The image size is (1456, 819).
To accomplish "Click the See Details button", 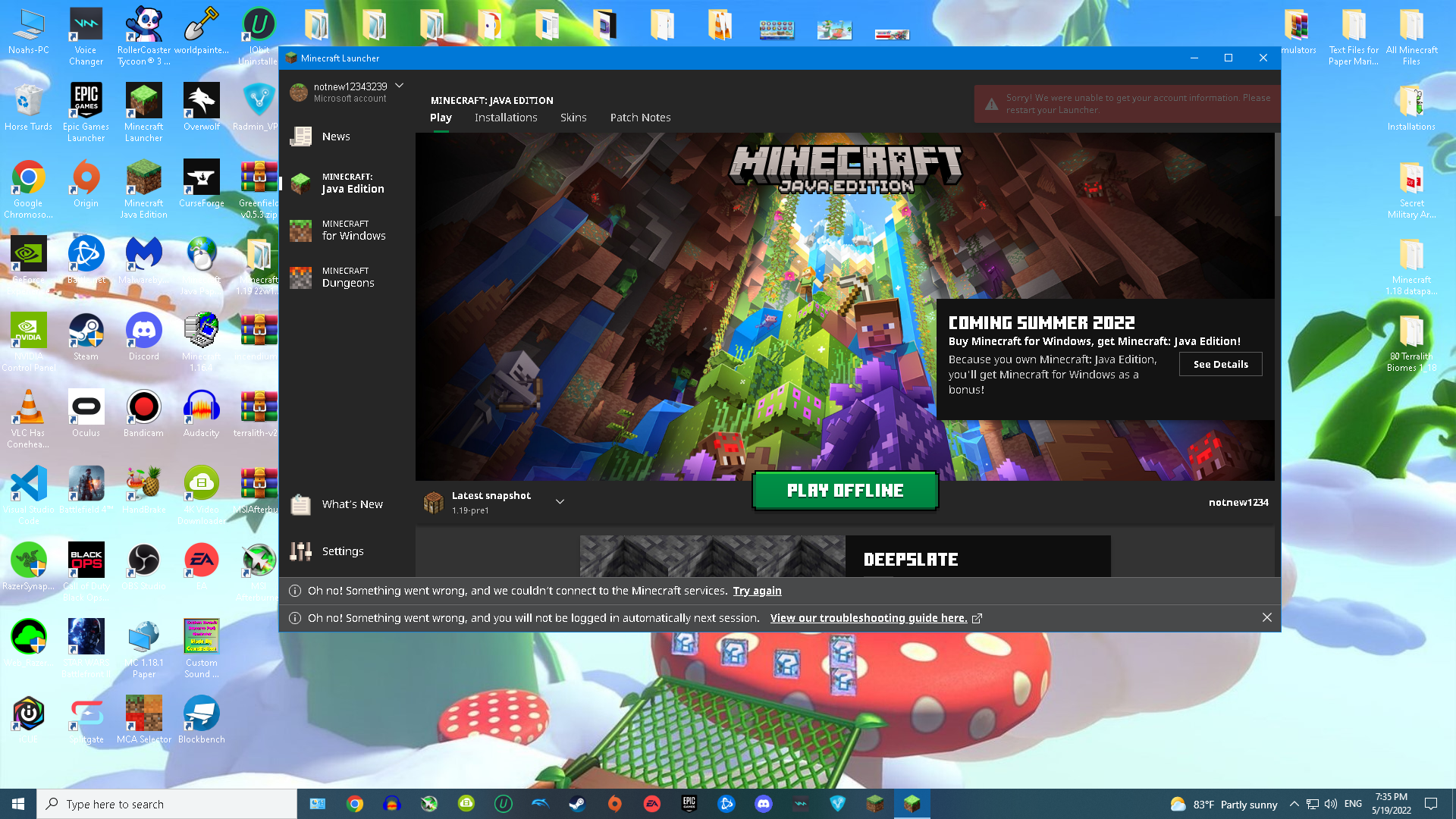I will (1220, 365).
